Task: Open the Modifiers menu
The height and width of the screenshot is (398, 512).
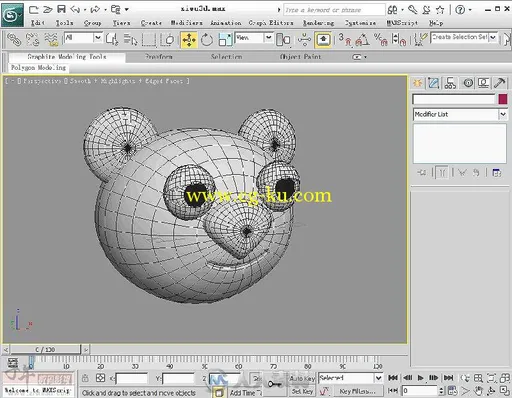Action: coord(186,23)
